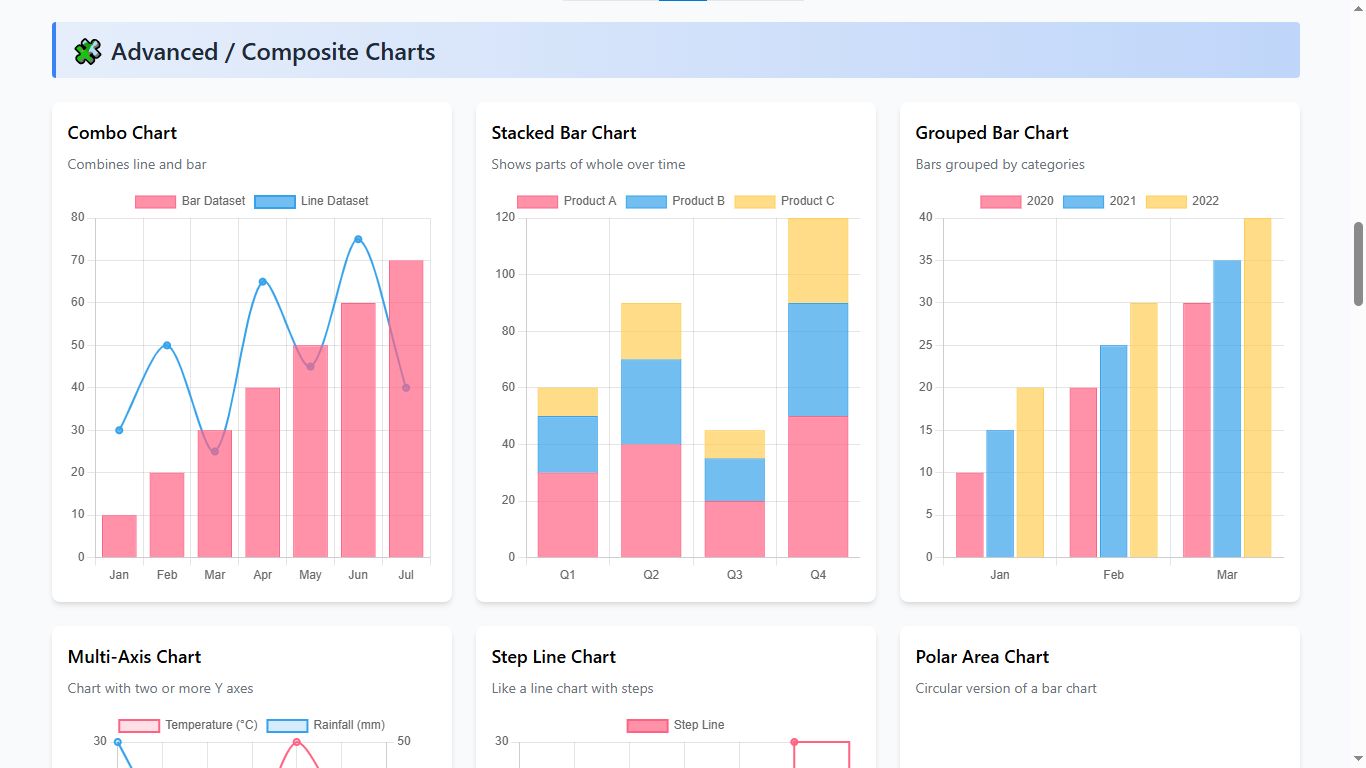
Task: Click the Polar Area Chart card title
Action: 982,657
